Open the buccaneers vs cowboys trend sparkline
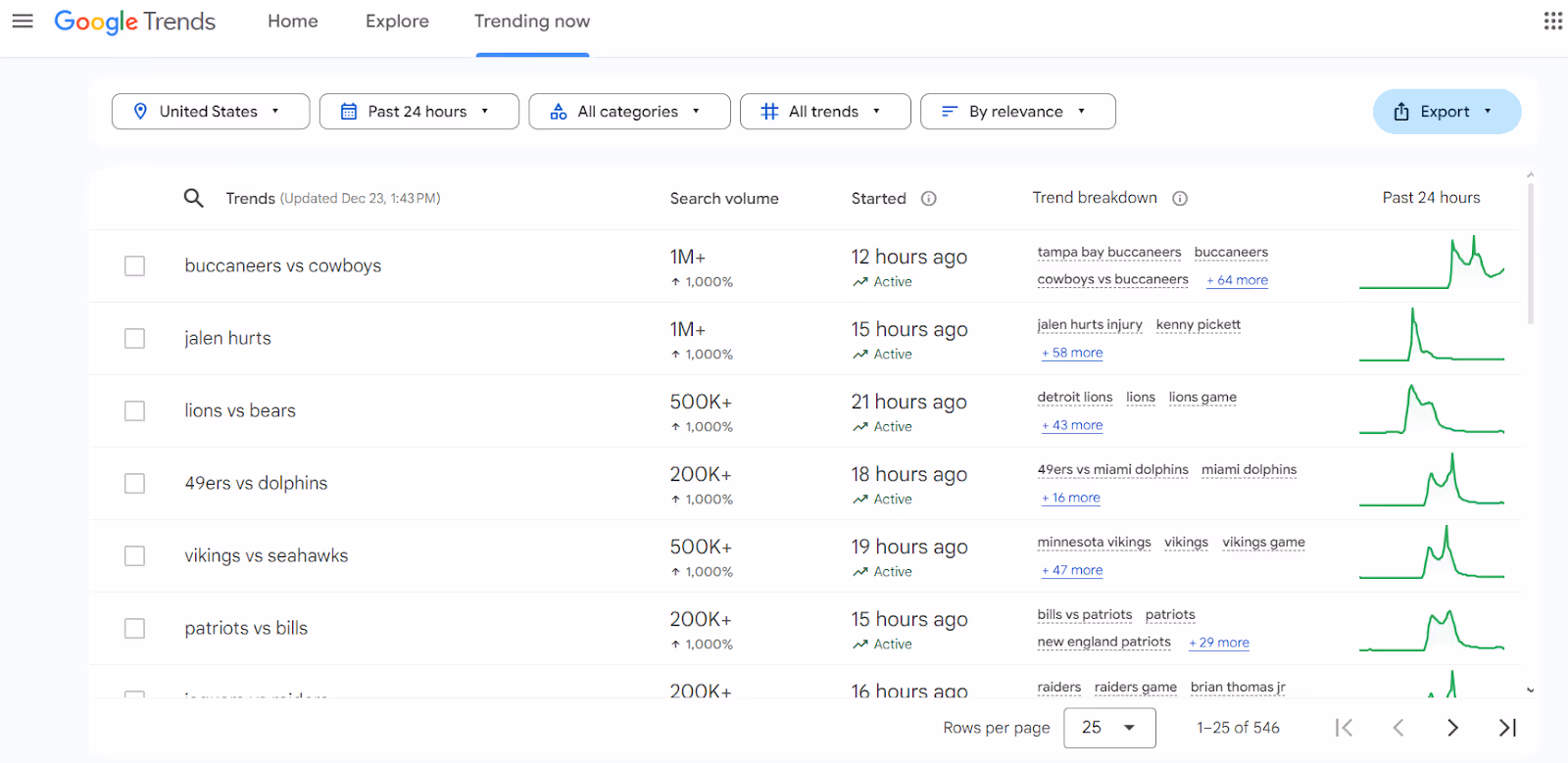This screenshot has height=763, width=1568. pos(1432,263)
